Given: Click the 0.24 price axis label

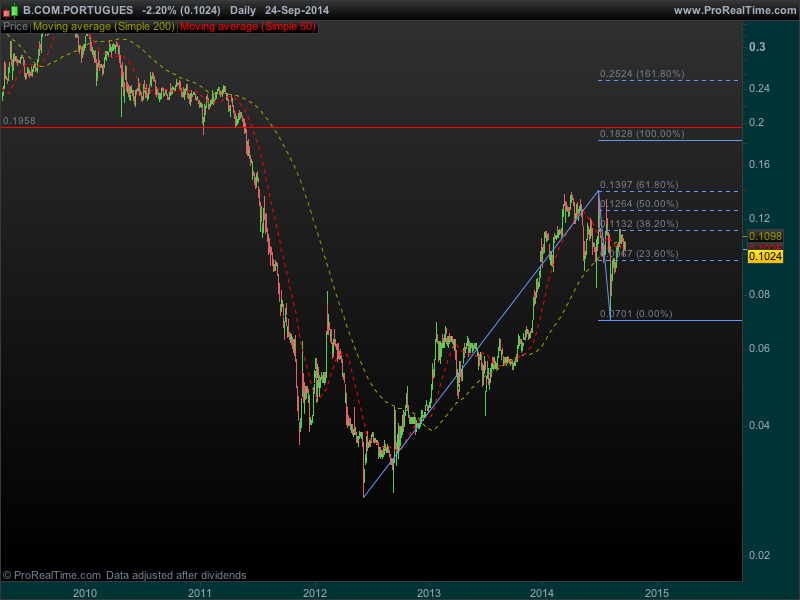Looking at the screenshot, I should tap(759, 88).
